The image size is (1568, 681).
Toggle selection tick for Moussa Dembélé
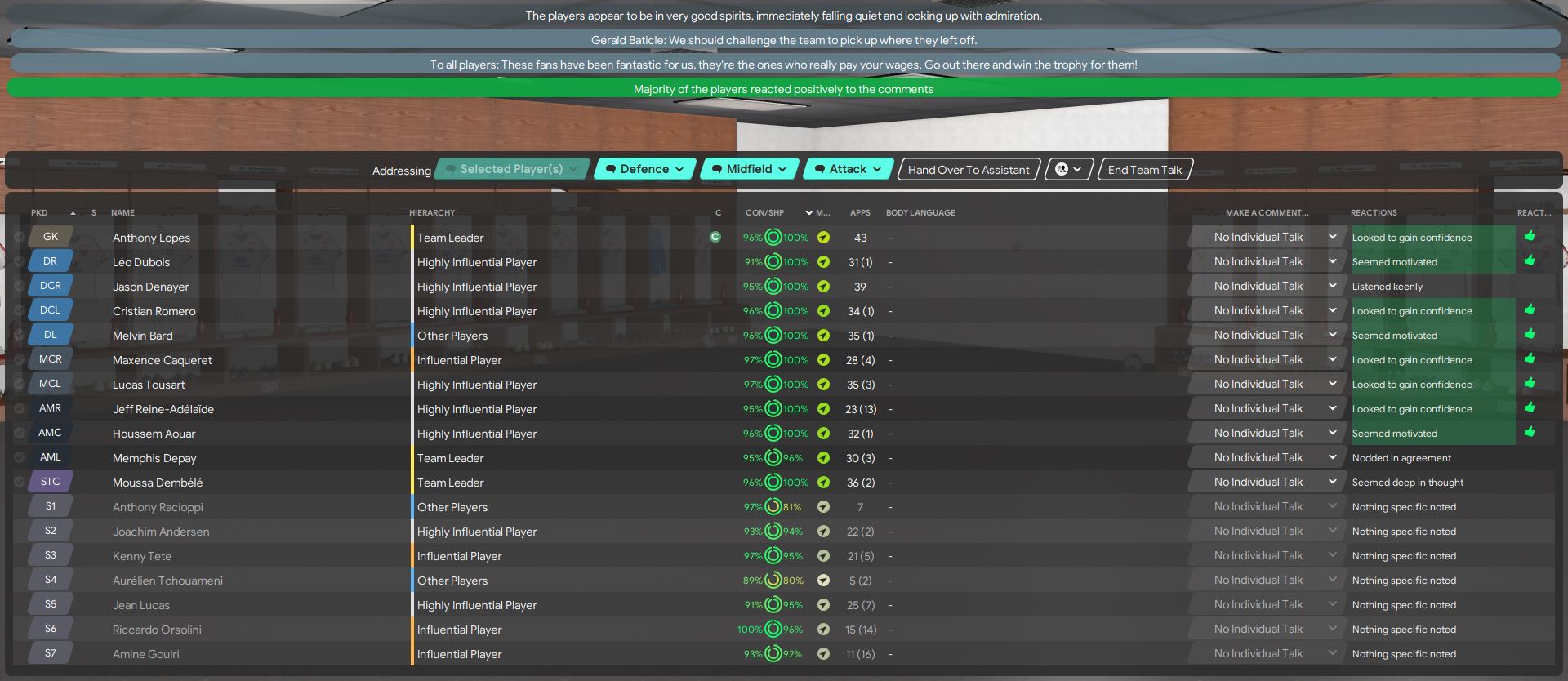[x=19, y=483]
